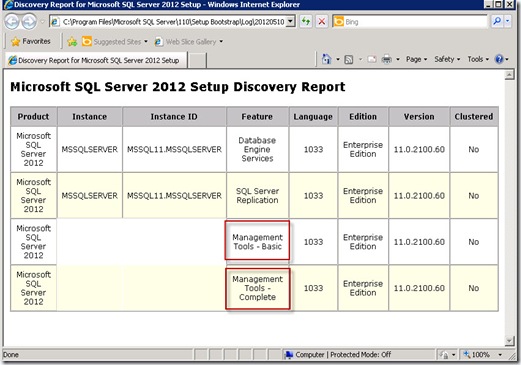Click the browser Forward arrow button

29,22
